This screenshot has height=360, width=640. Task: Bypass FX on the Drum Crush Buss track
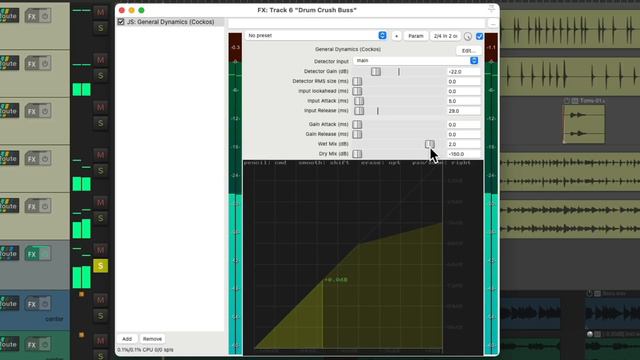tap(45, 254)
